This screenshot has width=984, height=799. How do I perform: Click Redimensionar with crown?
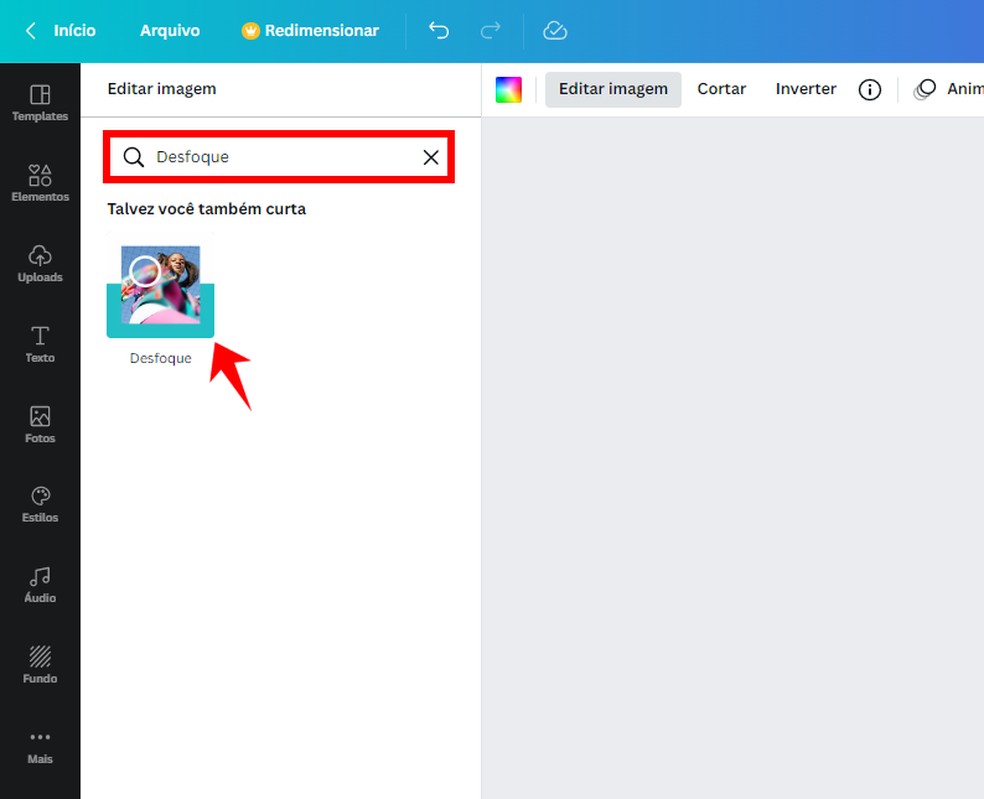tap(311, 30)
